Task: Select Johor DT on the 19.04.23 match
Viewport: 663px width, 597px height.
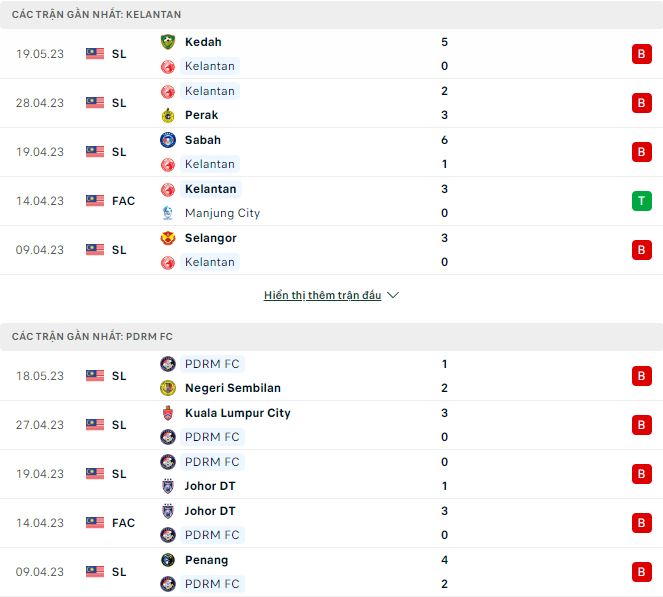Action: point(209,486)
